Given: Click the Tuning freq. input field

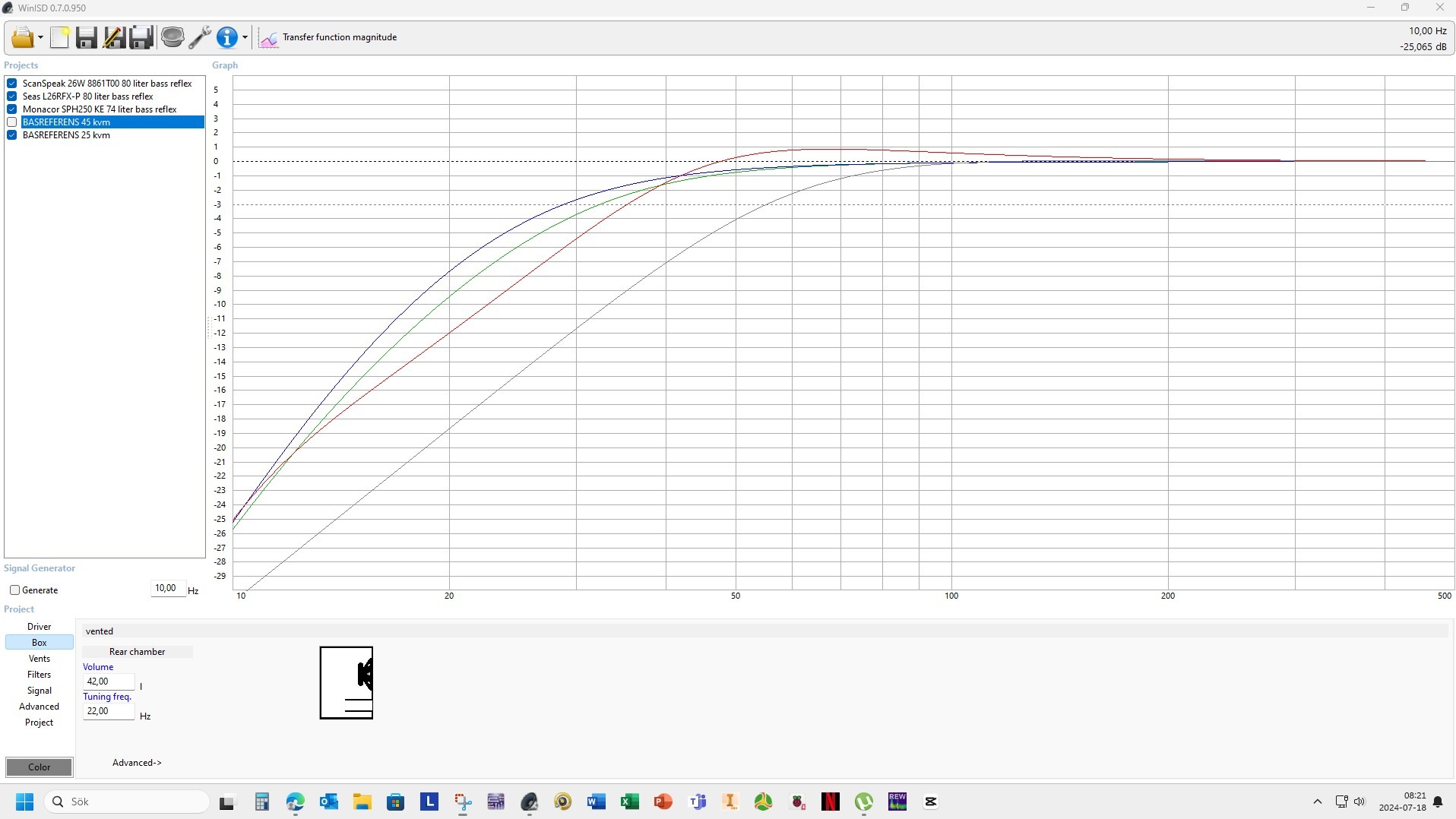Looking at the screenshot, I should pyautogui.click(x=109, y=711).
